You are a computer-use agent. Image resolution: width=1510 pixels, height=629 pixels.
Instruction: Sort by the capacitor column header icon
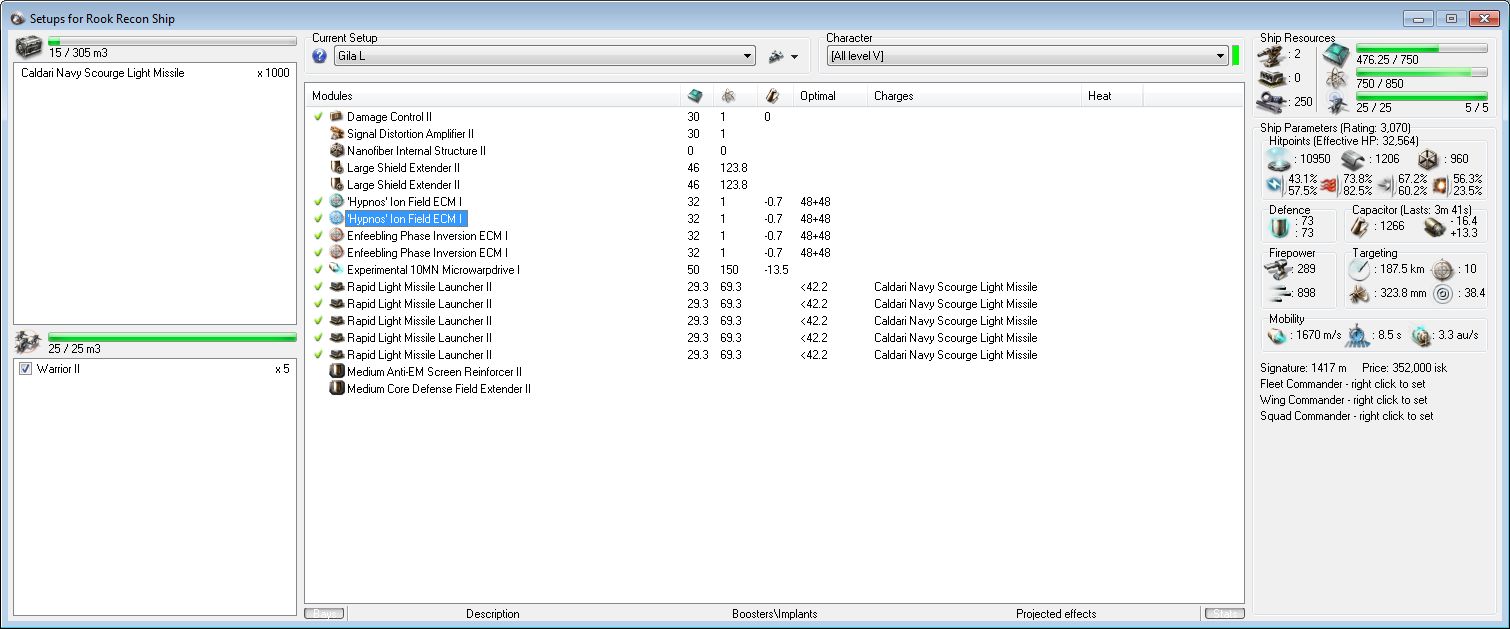click(771, 96)
